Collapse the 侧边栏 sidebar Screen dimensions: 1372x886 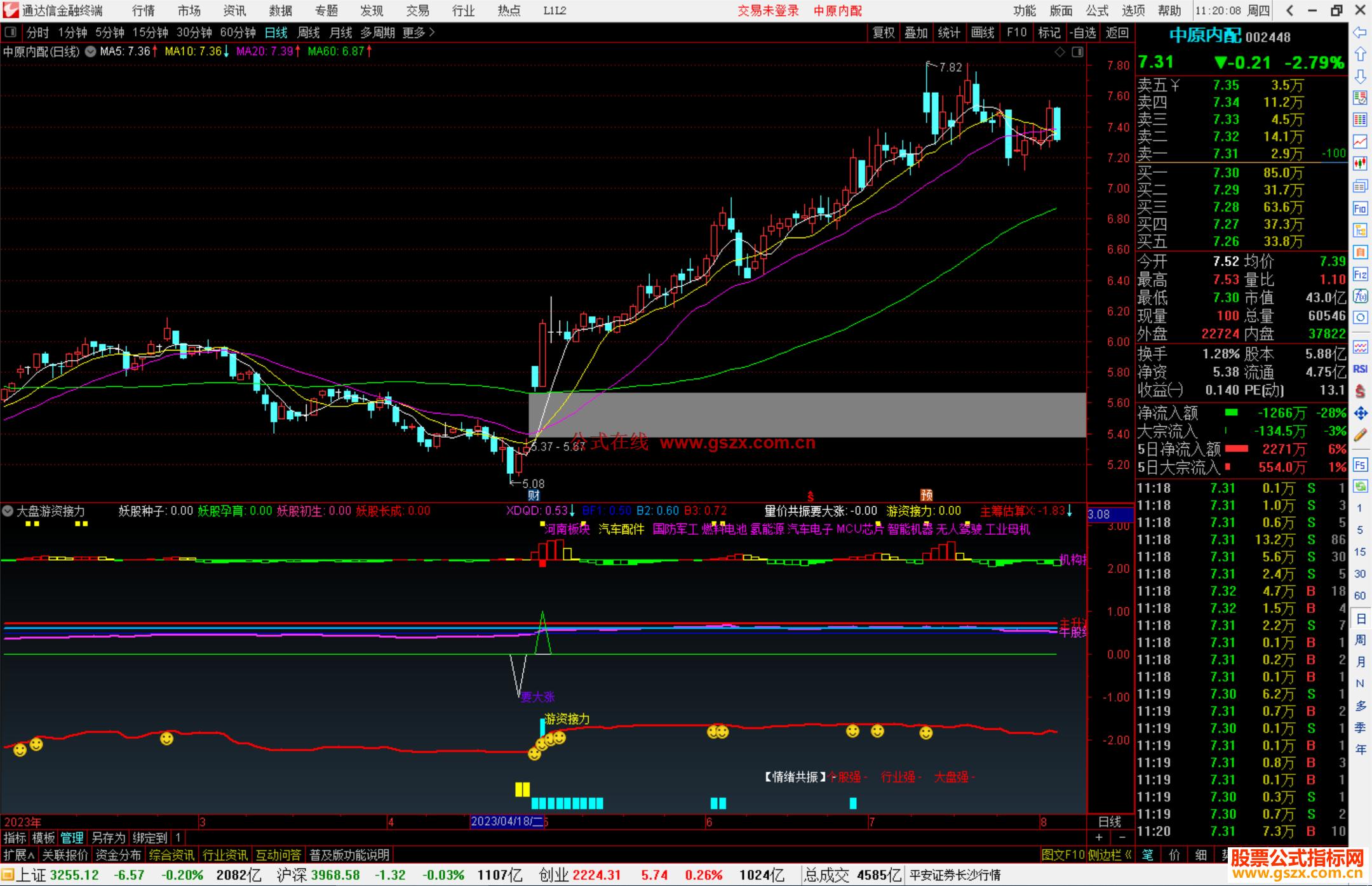1110,855
